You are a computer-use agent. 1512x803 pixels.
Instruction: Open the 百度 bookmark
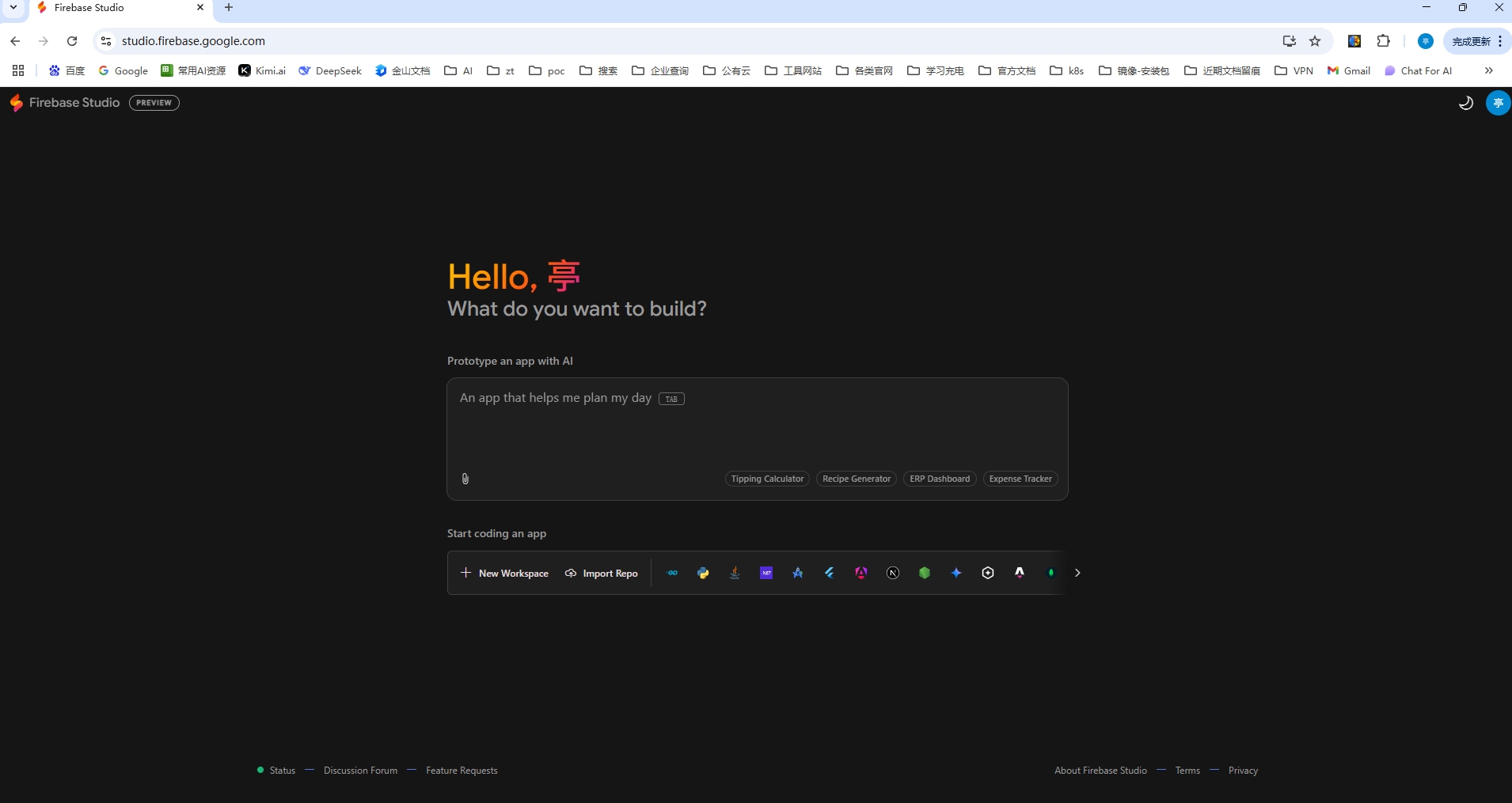pyautogui.click(x=66, y=70)
